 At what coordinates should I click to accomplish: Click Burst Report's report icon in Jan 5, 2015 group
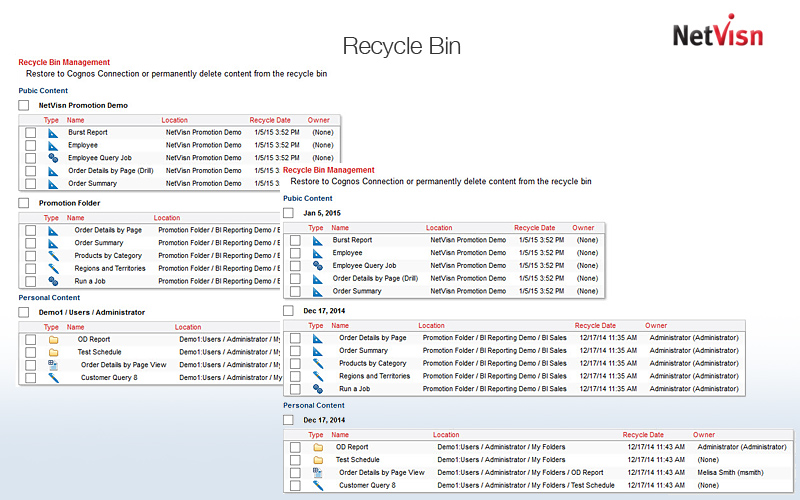tap(317, 241)
